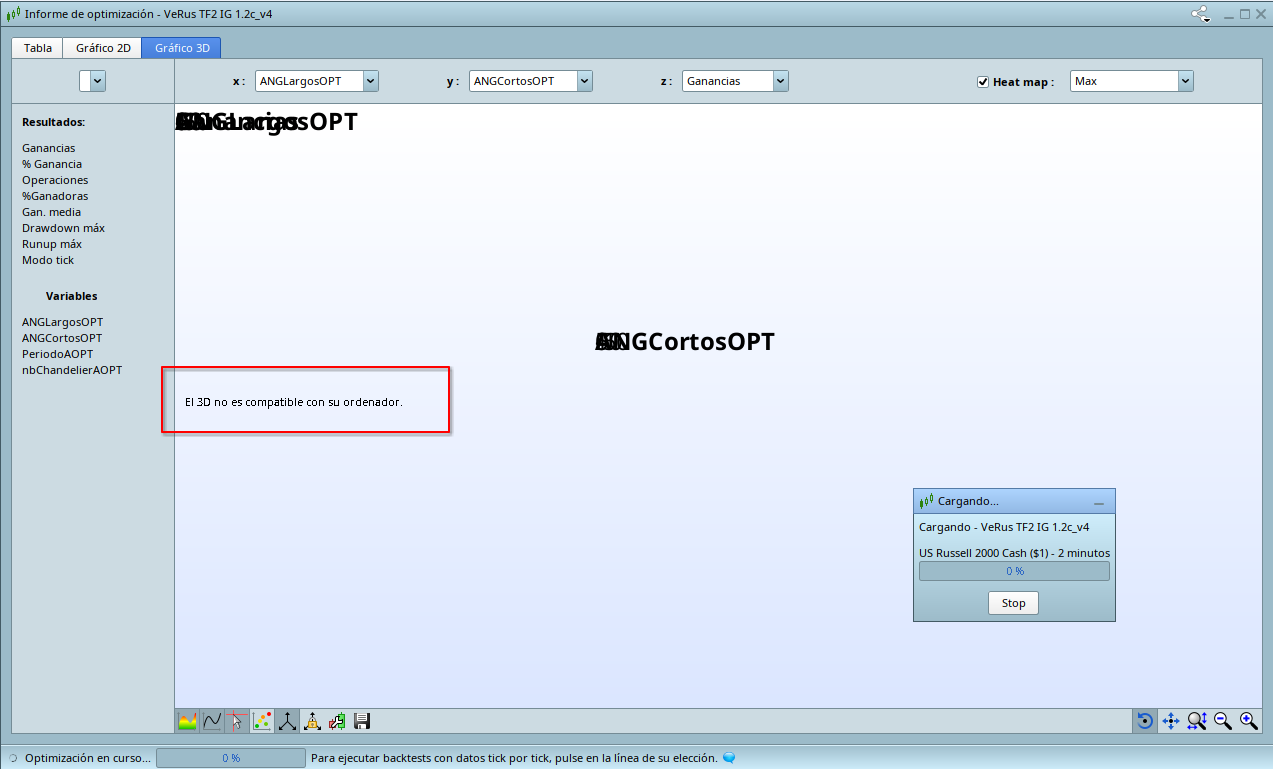Screen dimensions: 1273x769
Task: Activate the rotate view tool
Action: pos(1145,721)
